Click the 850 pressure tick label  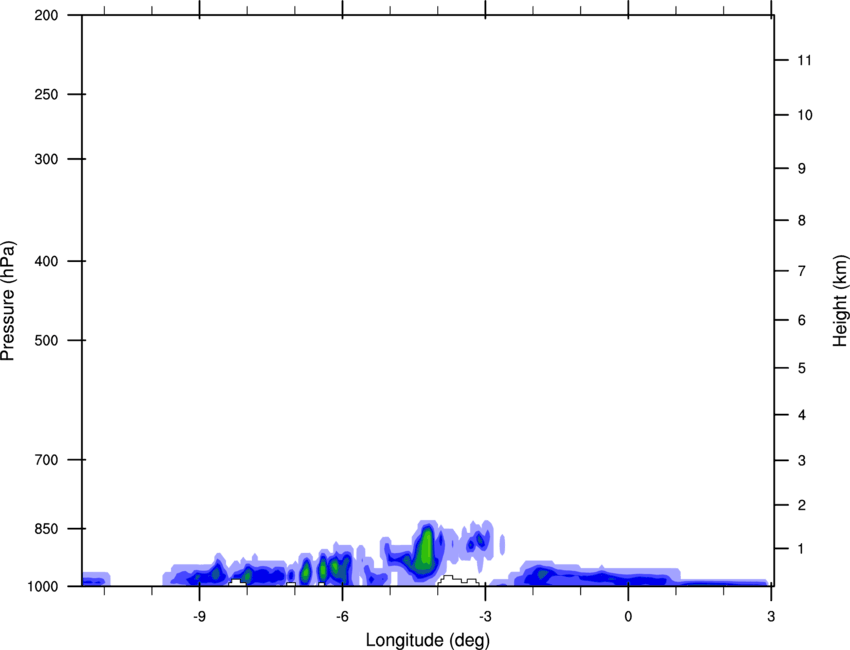coord(46,529)
